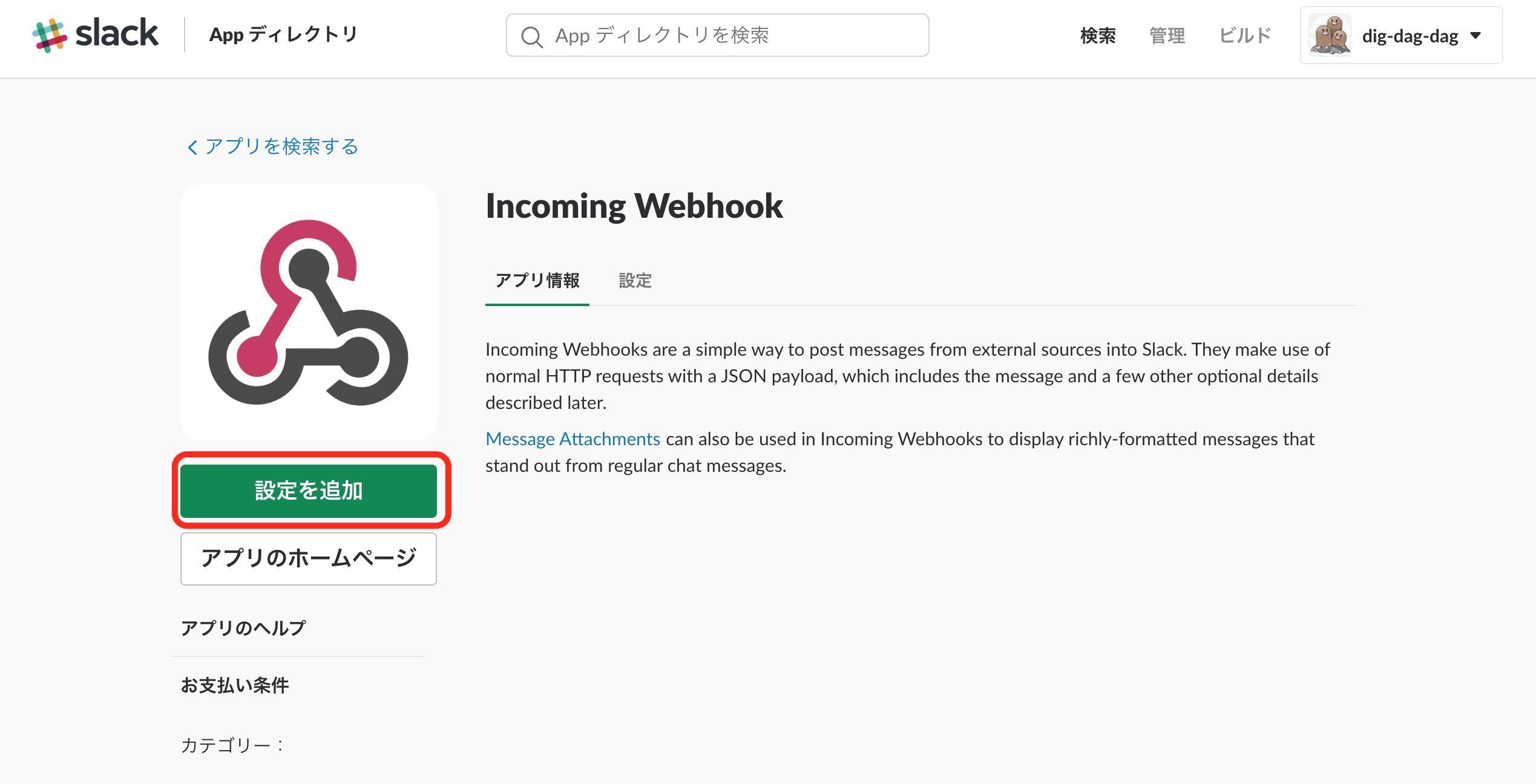Open the ビルド menu item
Screen dimensions: 1536x784
[1245, 35]
